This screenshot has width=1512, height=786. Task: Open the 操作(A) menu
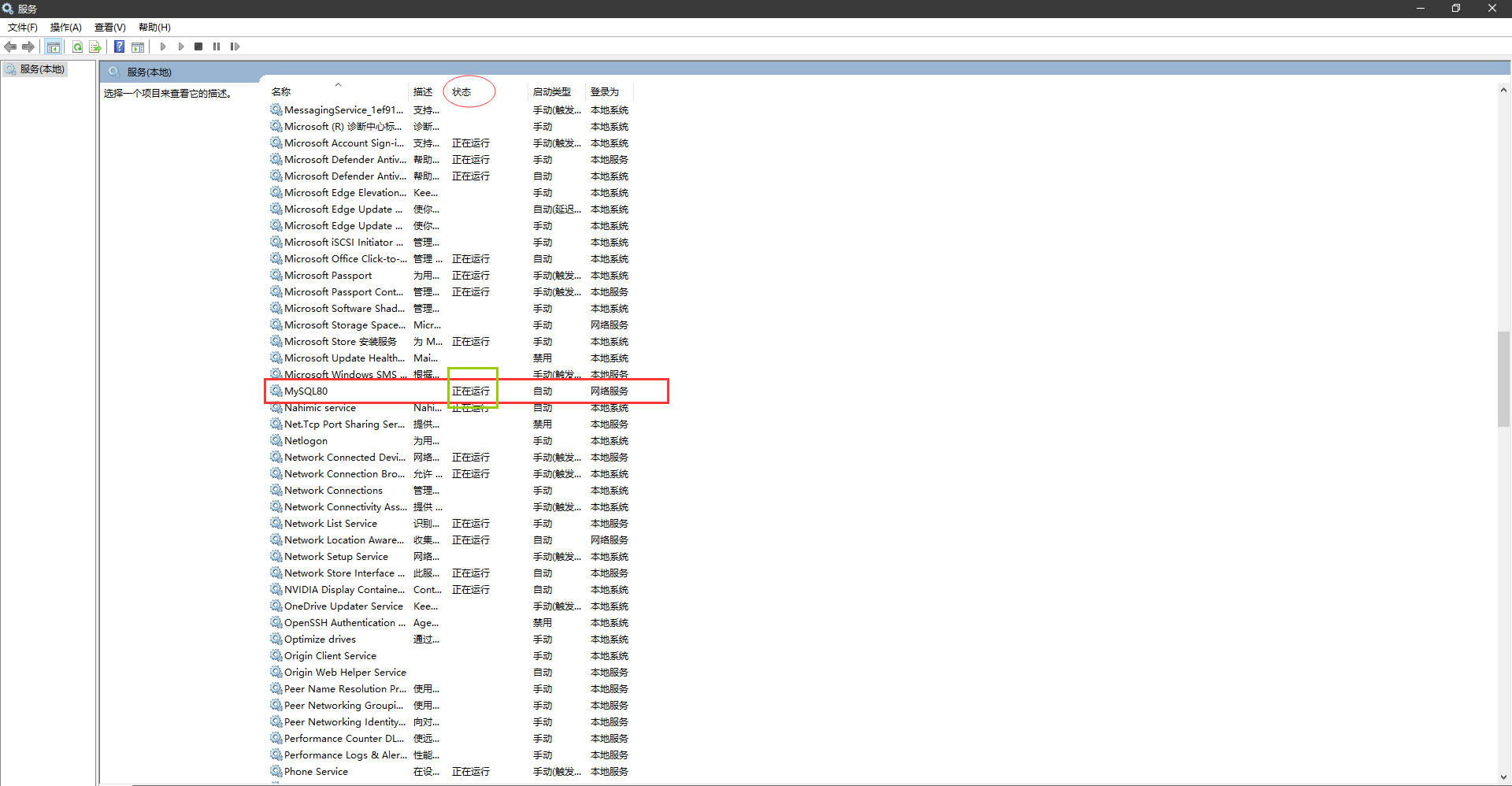click(66, 27)
